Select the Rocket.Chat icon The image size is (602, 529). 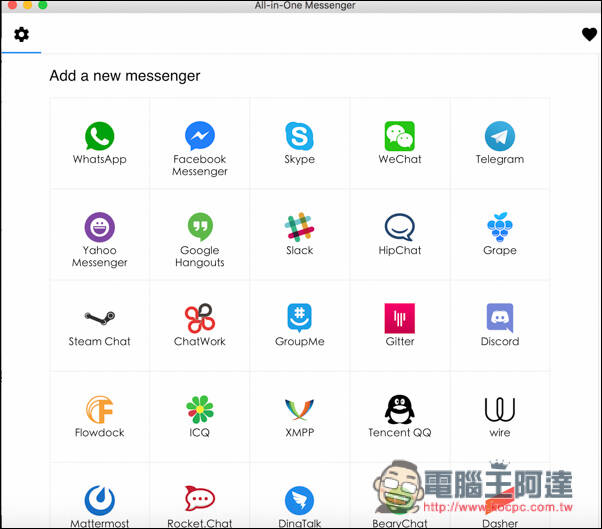[200, 499]
